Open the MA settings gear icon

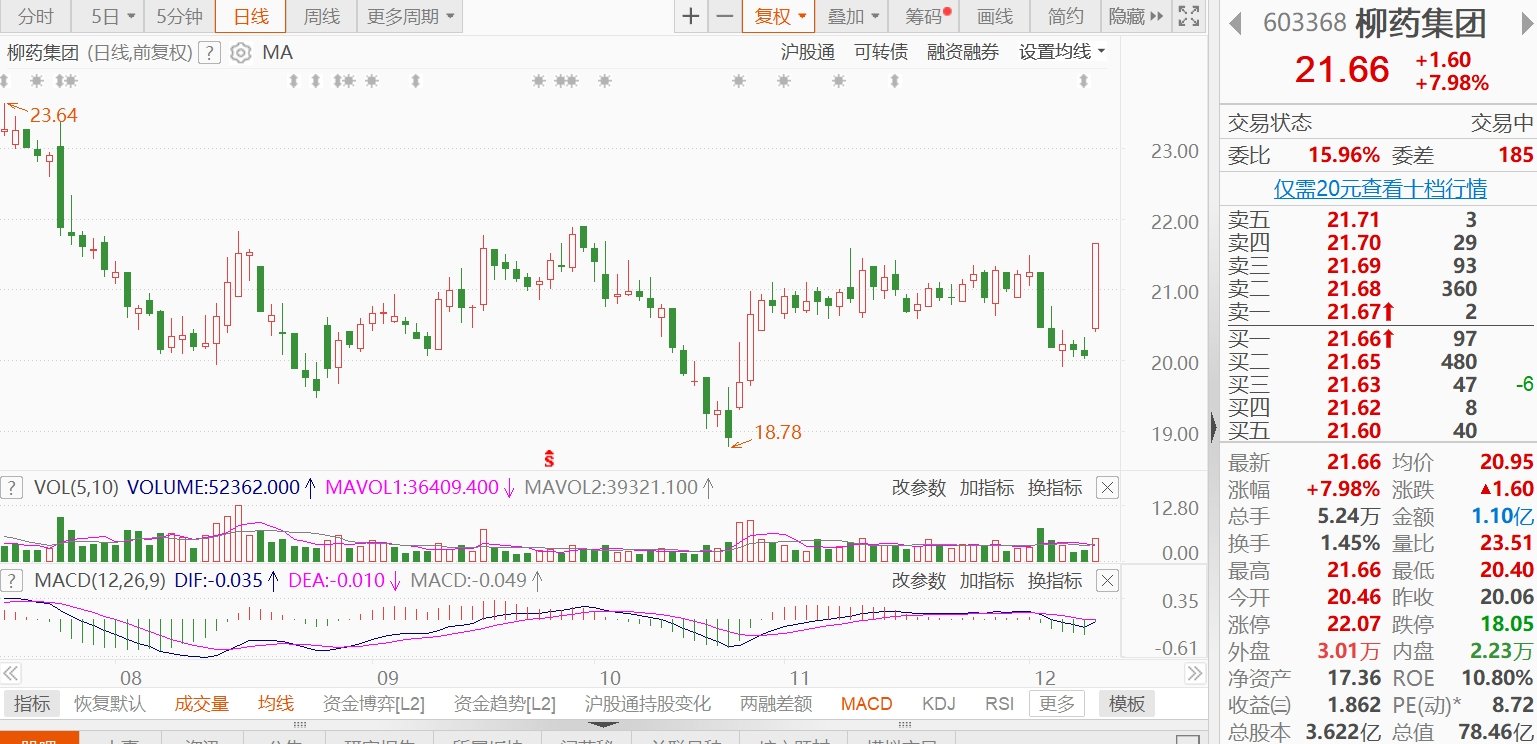[x=240, y=53]
